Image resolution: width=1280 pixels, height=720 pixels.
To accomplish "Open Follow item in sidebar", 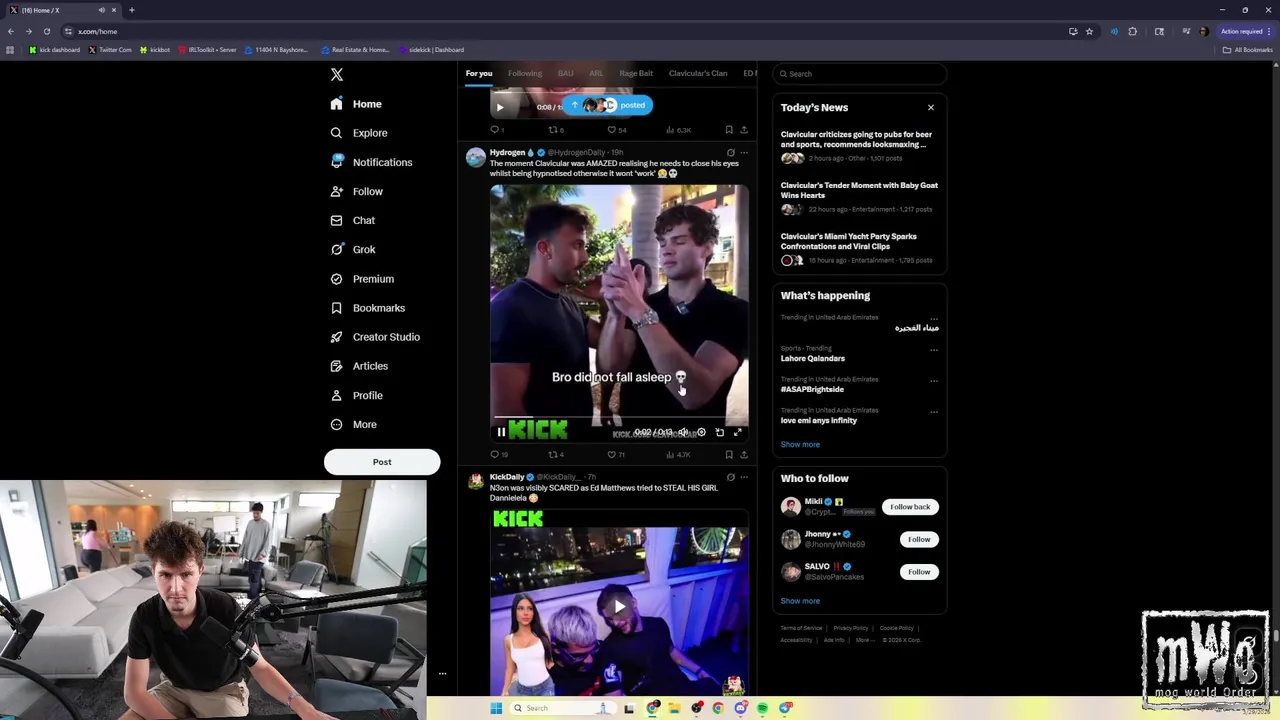I will [356, 191].
